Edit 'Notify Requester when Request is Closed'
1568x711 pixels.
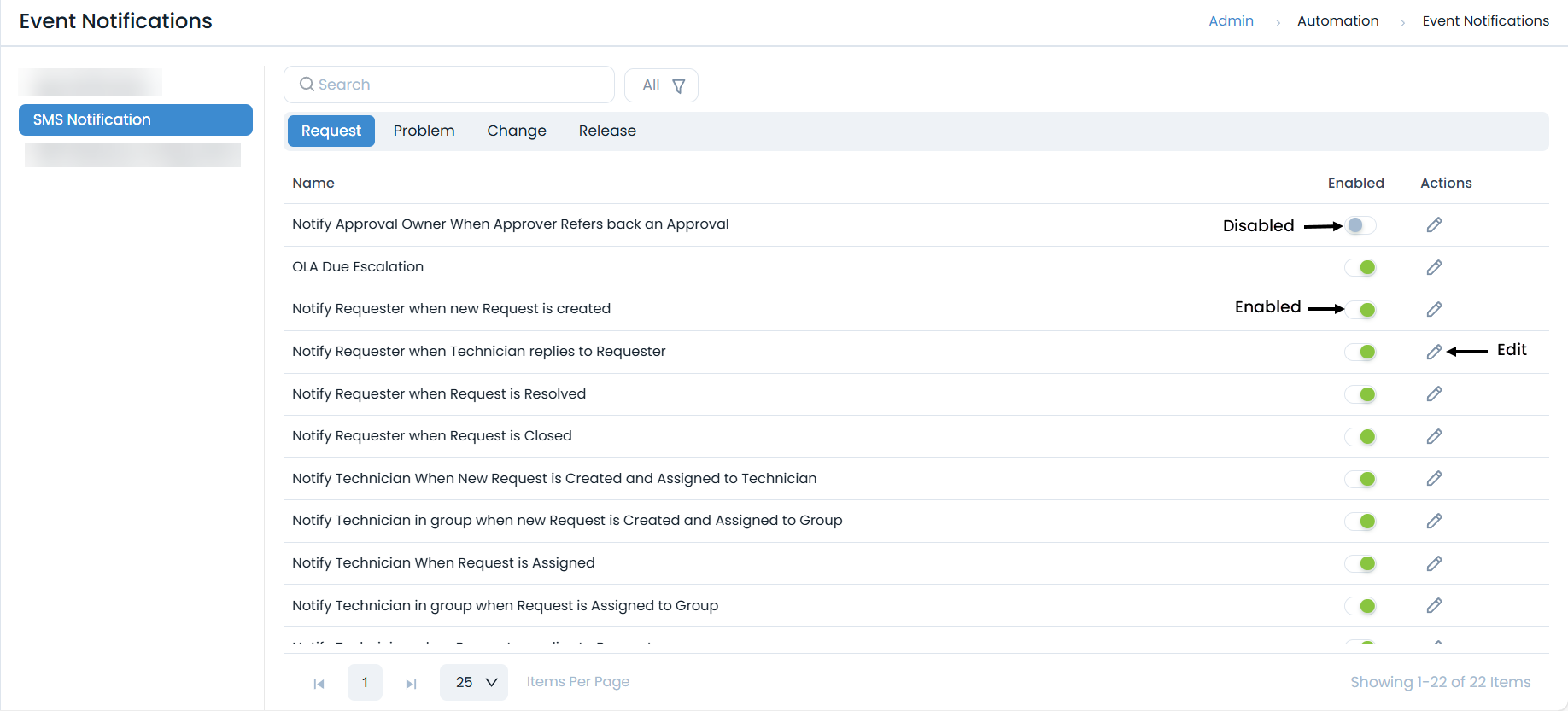click(1434, 436)
